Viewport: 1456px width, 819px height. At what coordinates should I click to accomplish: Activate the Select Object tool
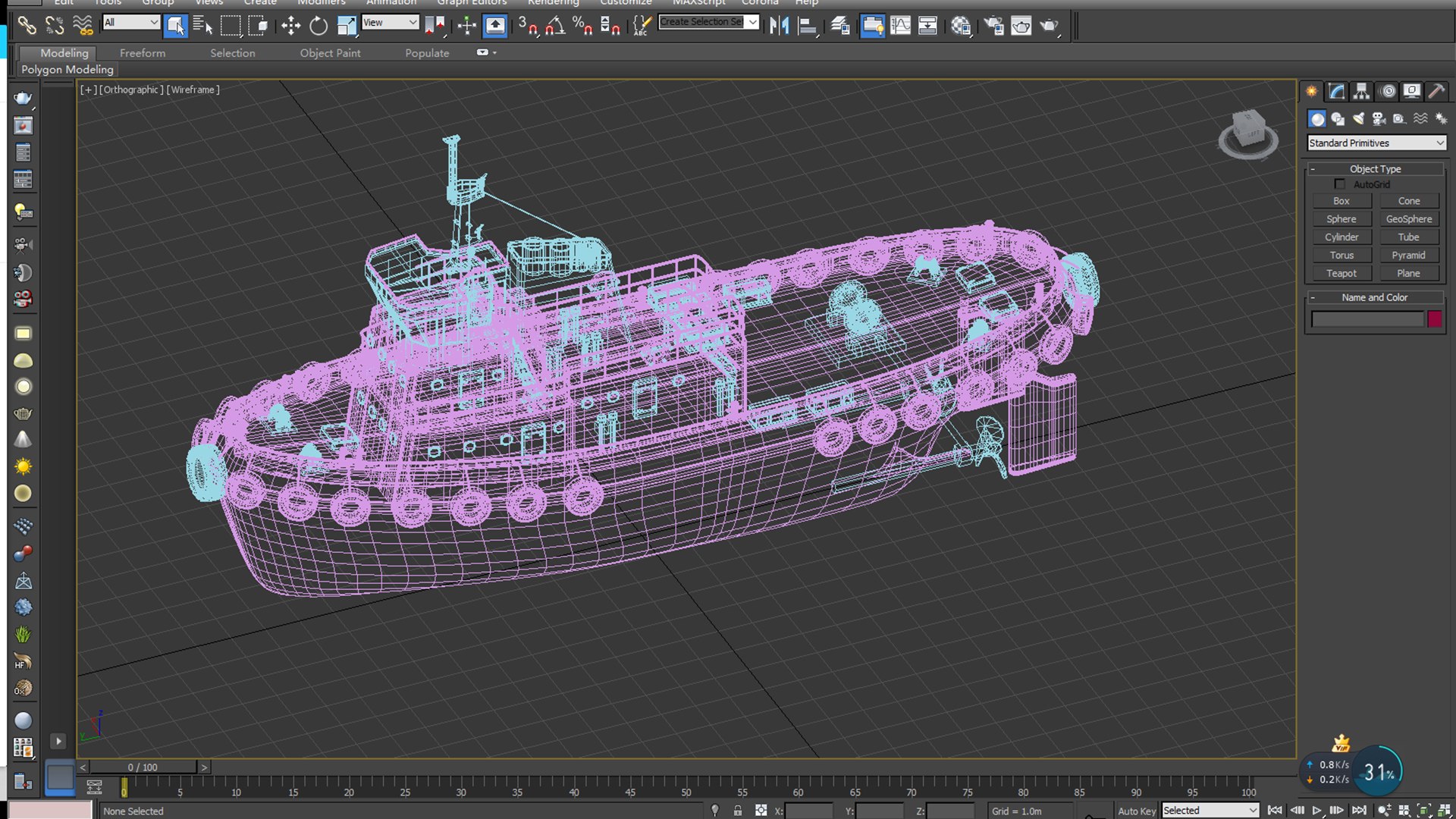[x=175, y=26]
